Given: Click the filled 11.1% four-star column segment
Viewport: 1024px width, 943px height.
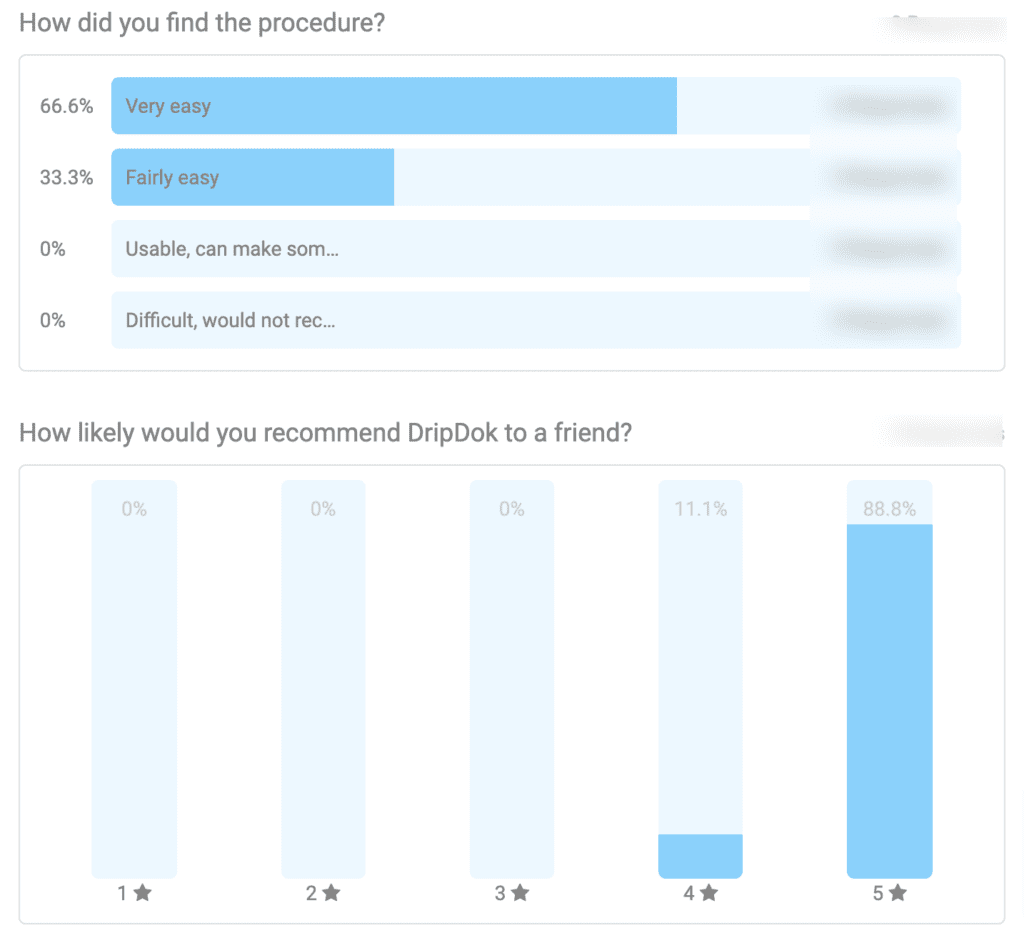Looking at the screenshot, I should (700, 856).
